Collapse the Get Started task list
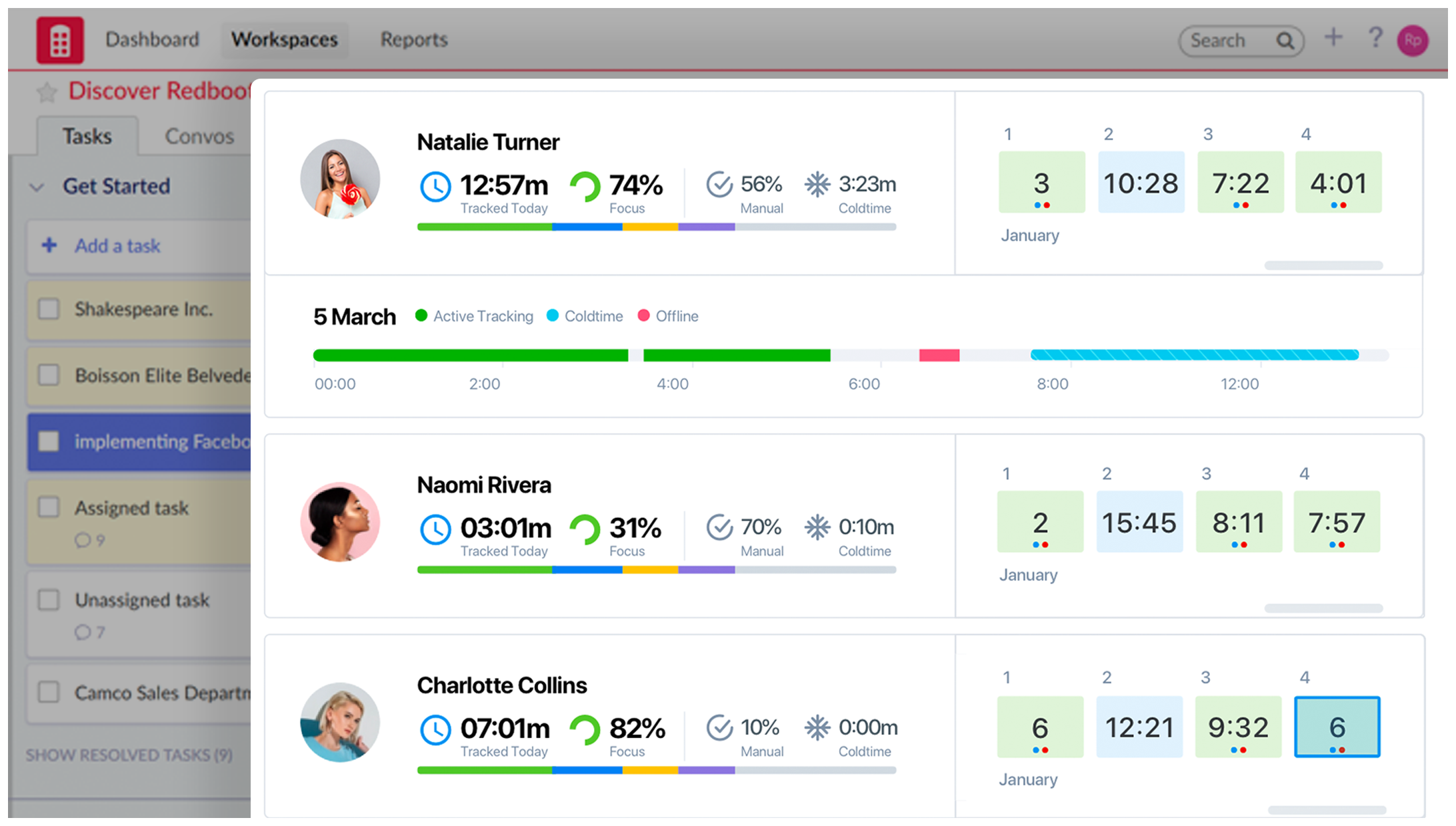Image resolution: width=1456 pixels, height=826 pixels. point(37,187)
